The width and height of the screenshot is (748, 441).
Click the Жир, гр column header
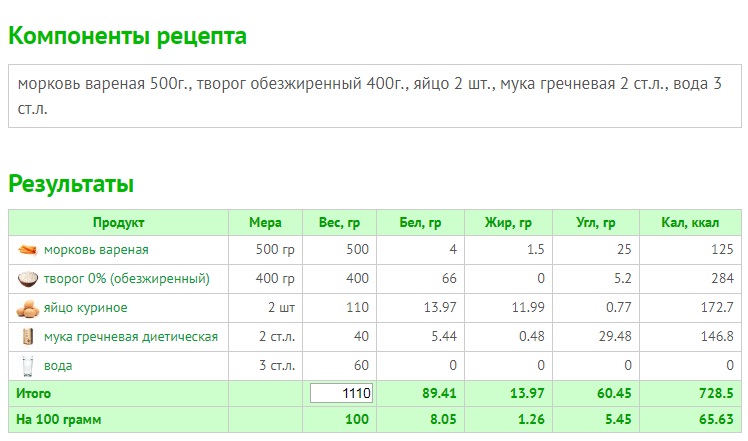[508, 222]
